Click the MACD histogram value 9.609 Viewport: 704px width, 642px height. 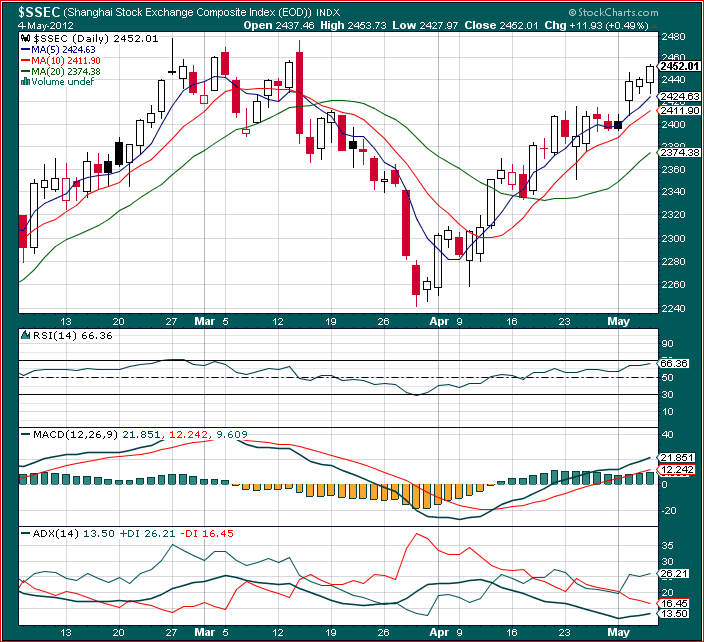(232, 434)
